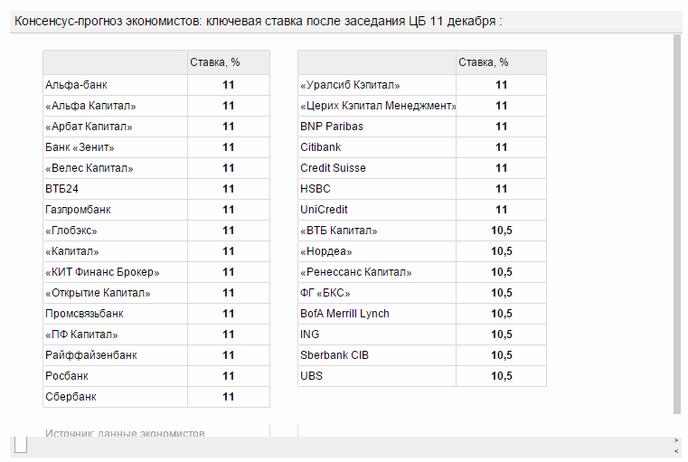Click the Credit Suisse row name
Image resolution: width=688 pixels, height=462 pixels.
pyautogui.click(x=333, y=168)
